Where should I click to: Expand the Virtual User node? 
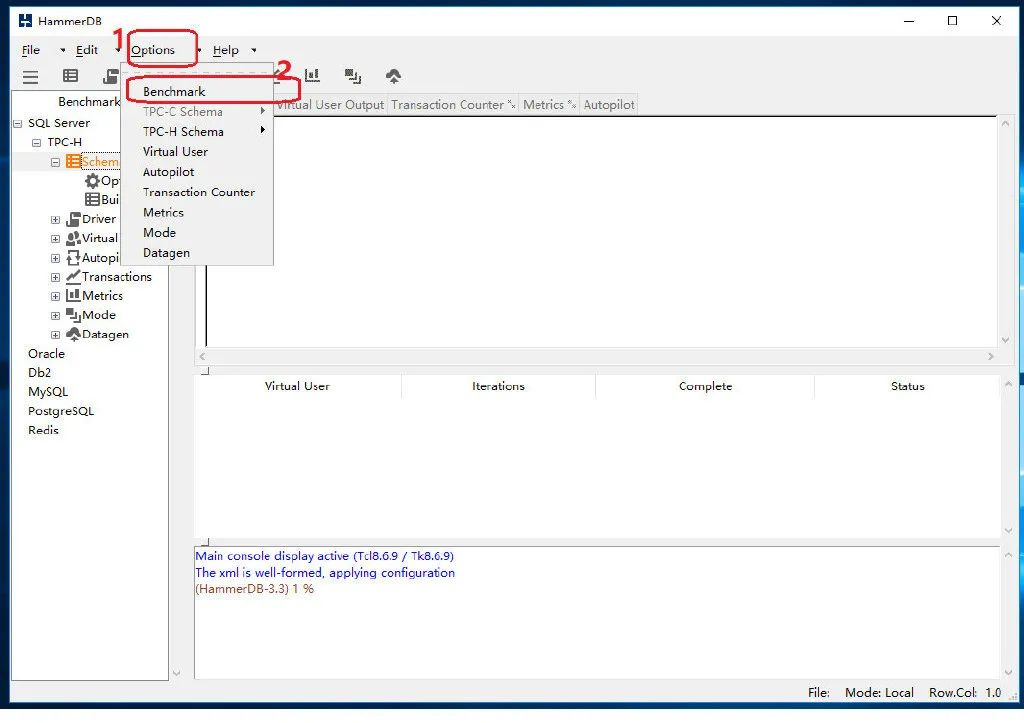pyautogui.click(x=56, y=239)
